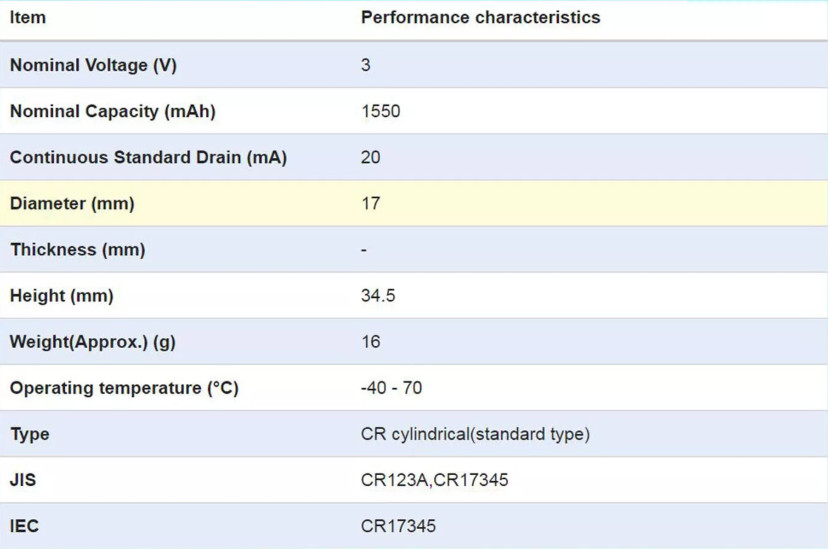
Task: Click the JIS value CR123A,CR17345
Action: click(435, 480)
